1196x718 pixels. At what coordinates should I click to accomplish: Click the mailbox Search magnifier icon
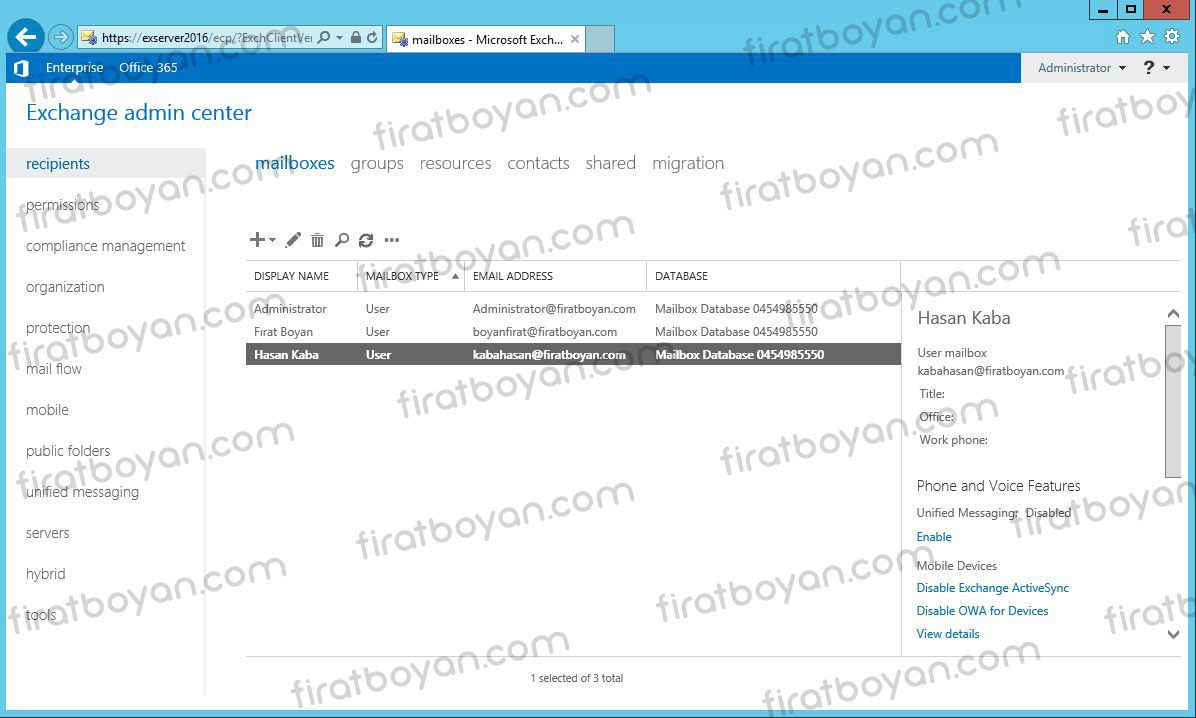click(x=342, y=240)
